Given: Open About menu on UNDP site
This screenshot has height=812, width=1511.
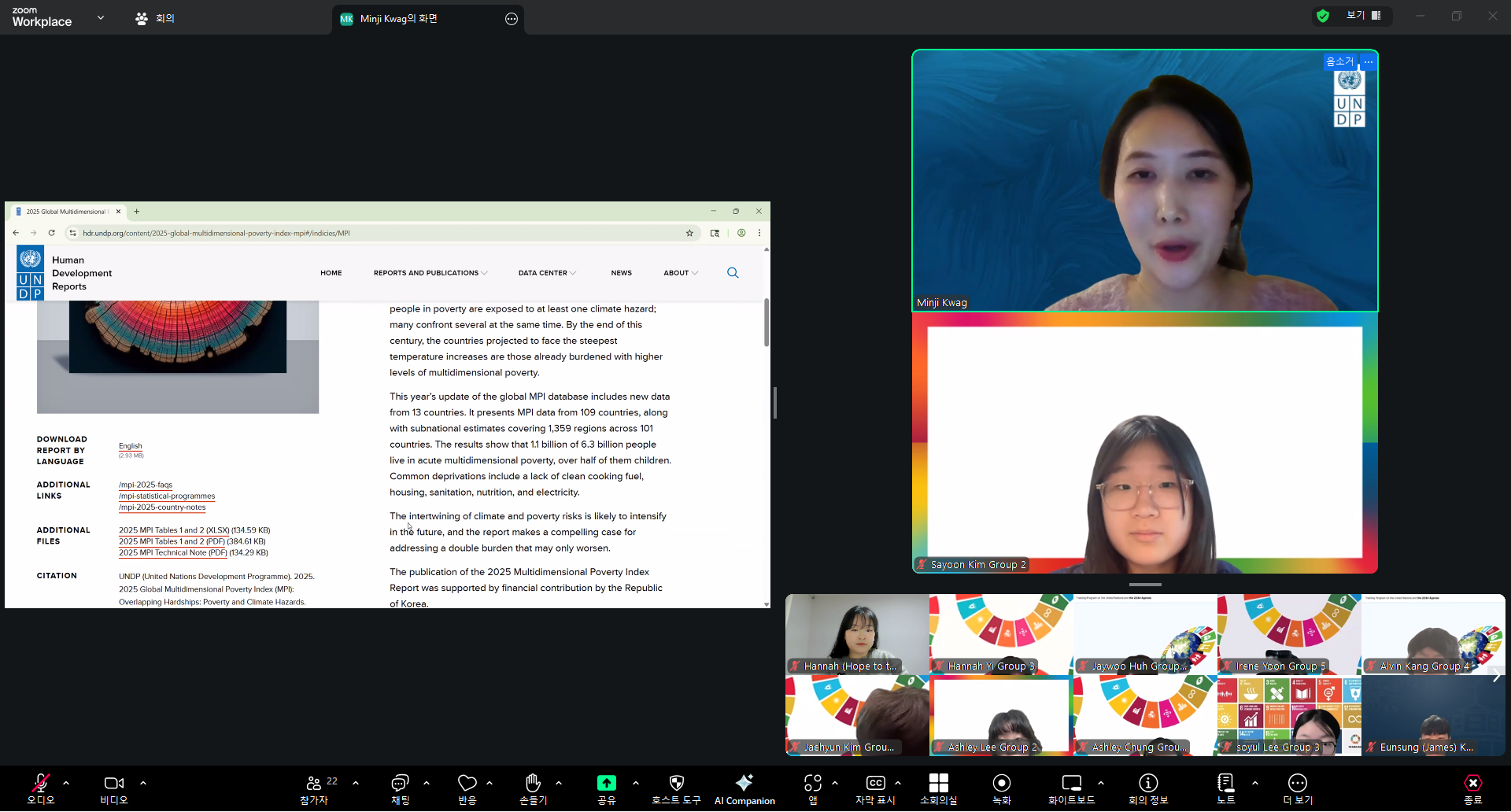Looking at the screenshot, I should click(681, 273).
